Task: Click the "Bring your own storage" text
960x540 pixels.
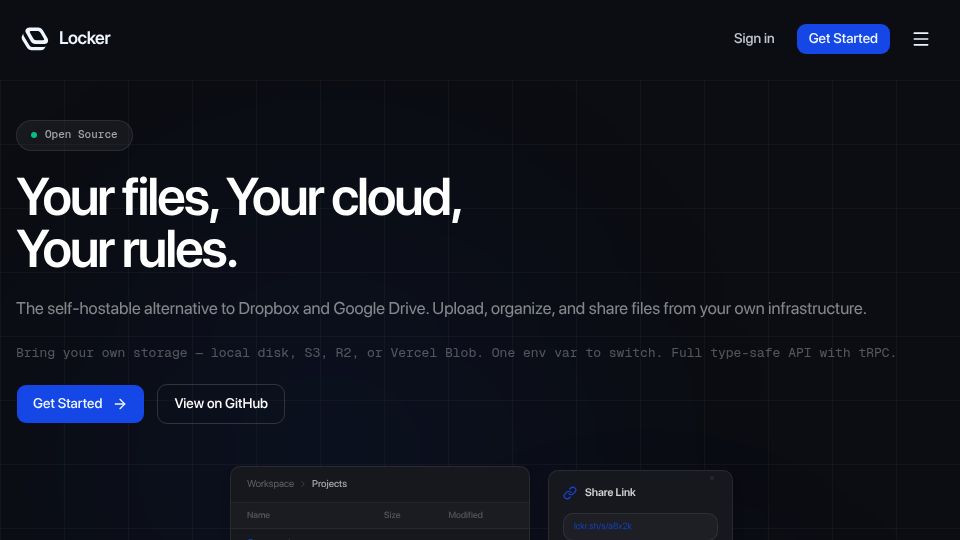Action: point(456,353)
